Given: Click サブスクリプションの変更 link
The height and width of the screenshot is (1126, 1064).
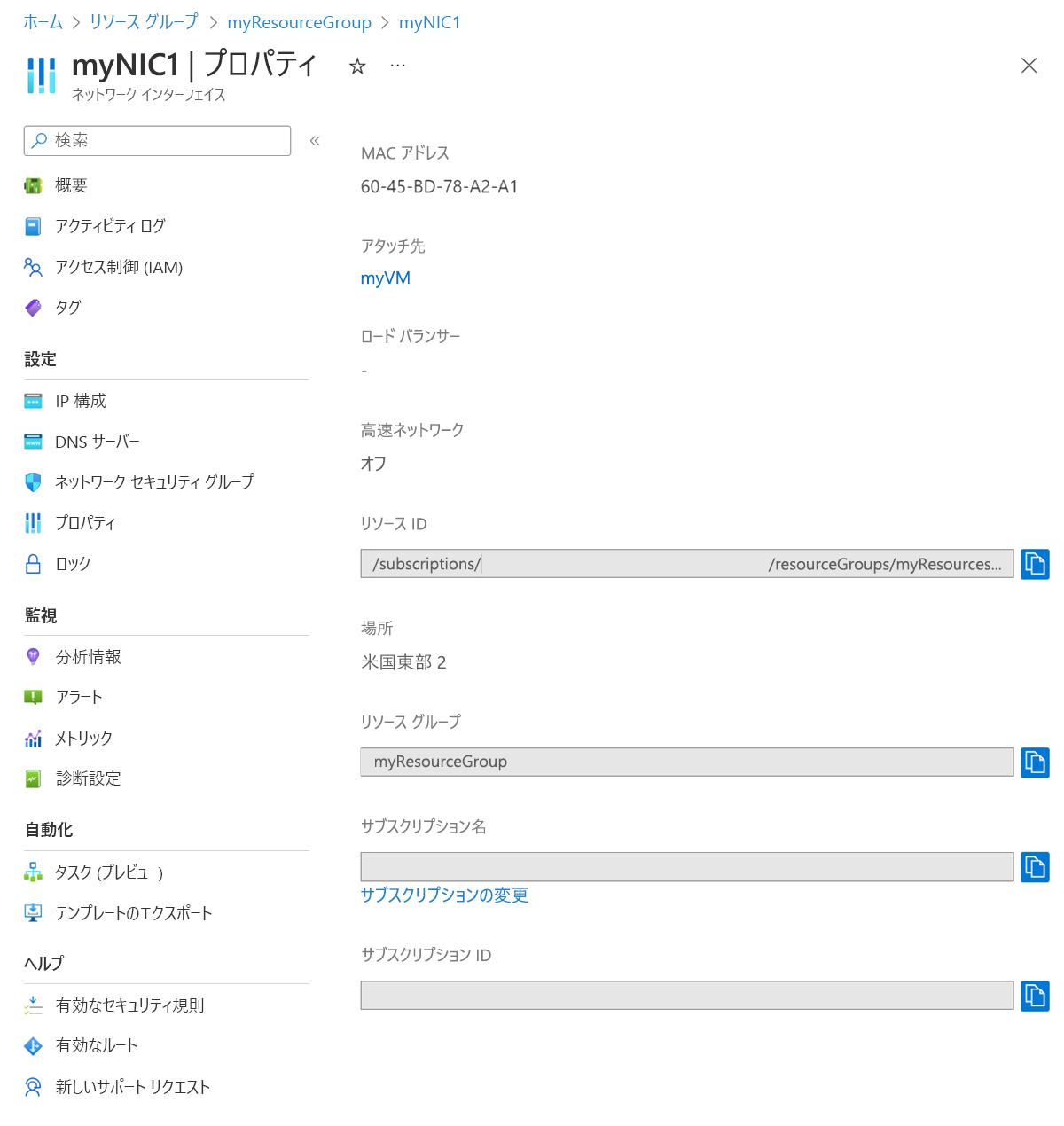Looking at the screenshot, I should point(444,895).
